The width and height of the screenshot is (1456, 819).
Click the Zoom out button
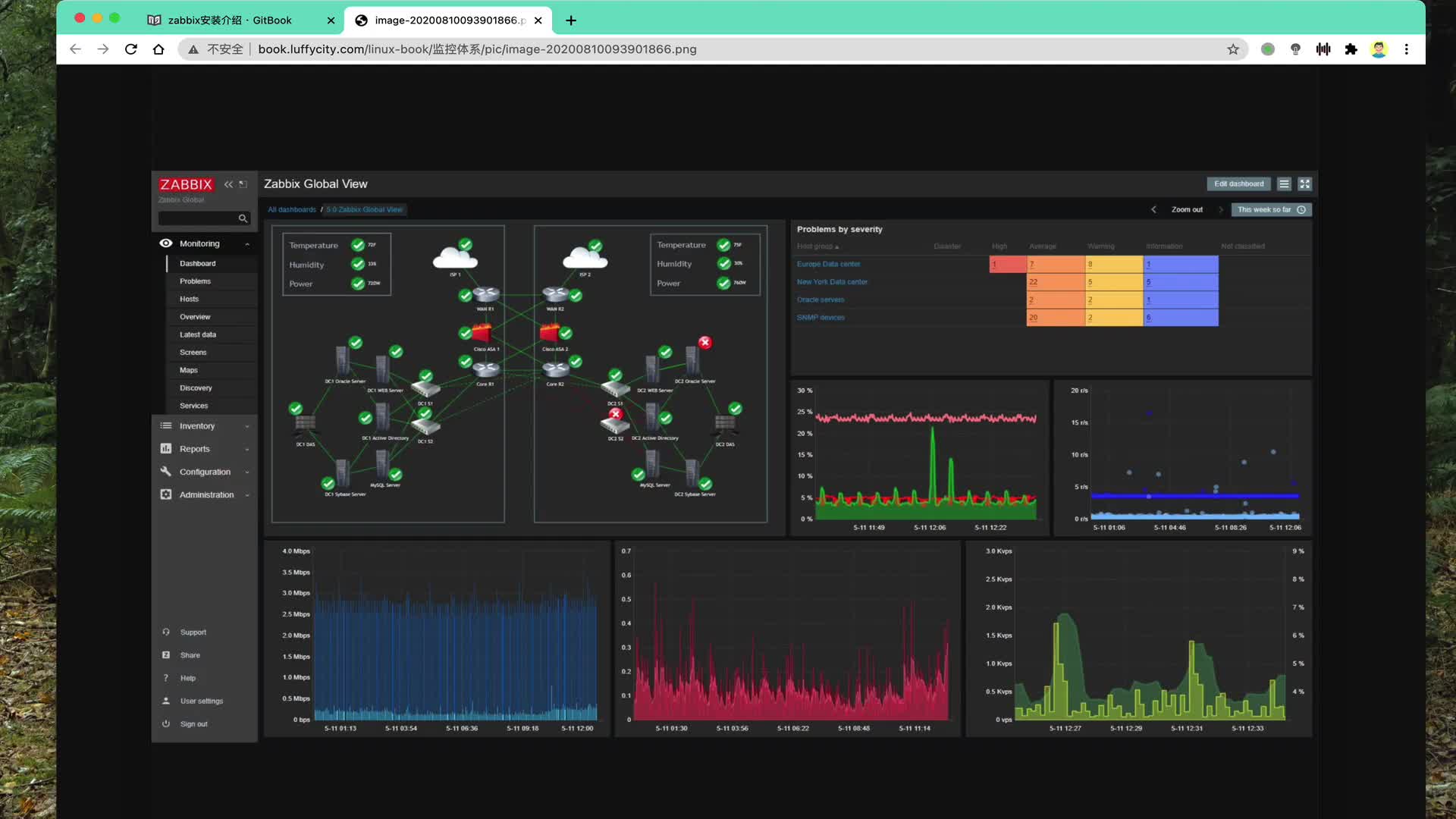(1187, 210)
